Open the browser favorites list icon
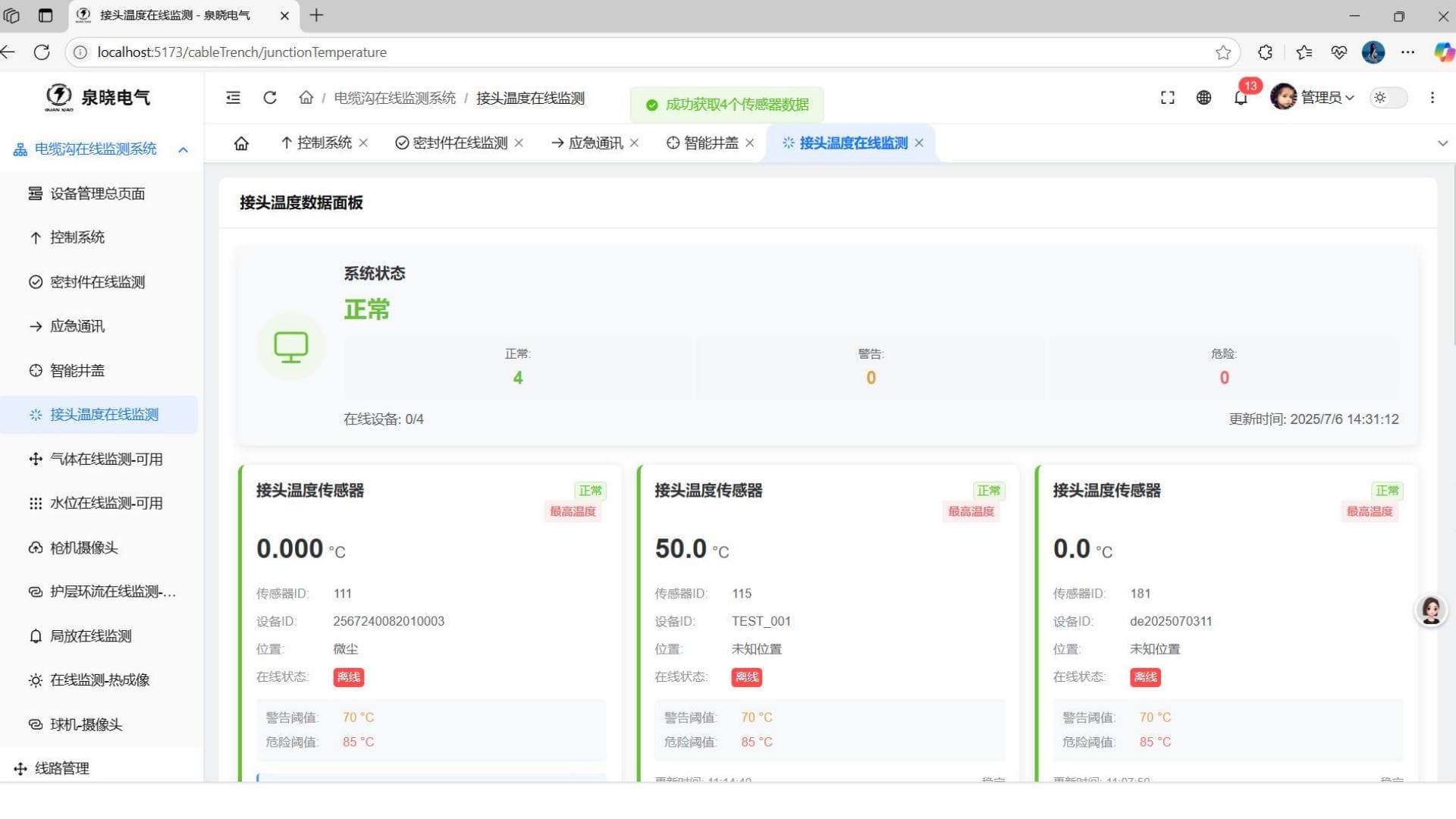The width and height of the screenshot is (1456, 819). click(1304, 52)
